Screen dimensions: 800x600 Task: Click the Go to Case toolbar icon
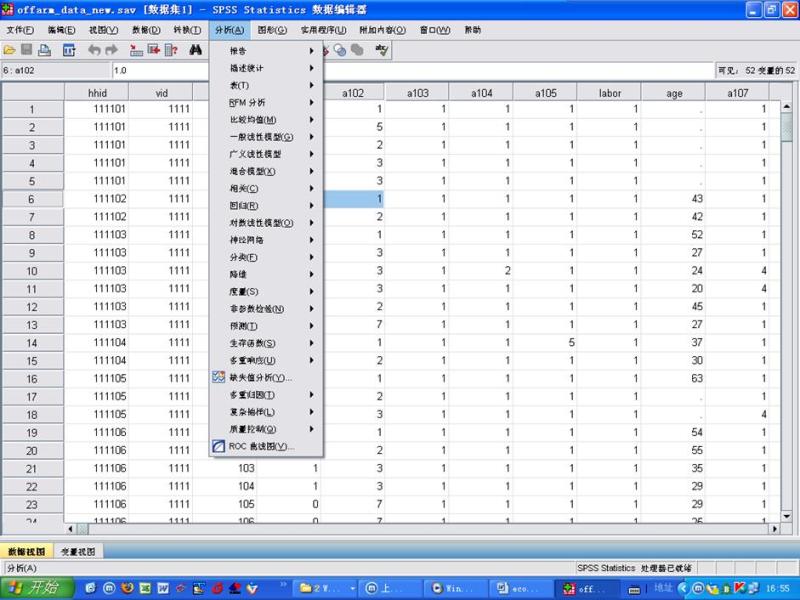(x=136, y=50)
